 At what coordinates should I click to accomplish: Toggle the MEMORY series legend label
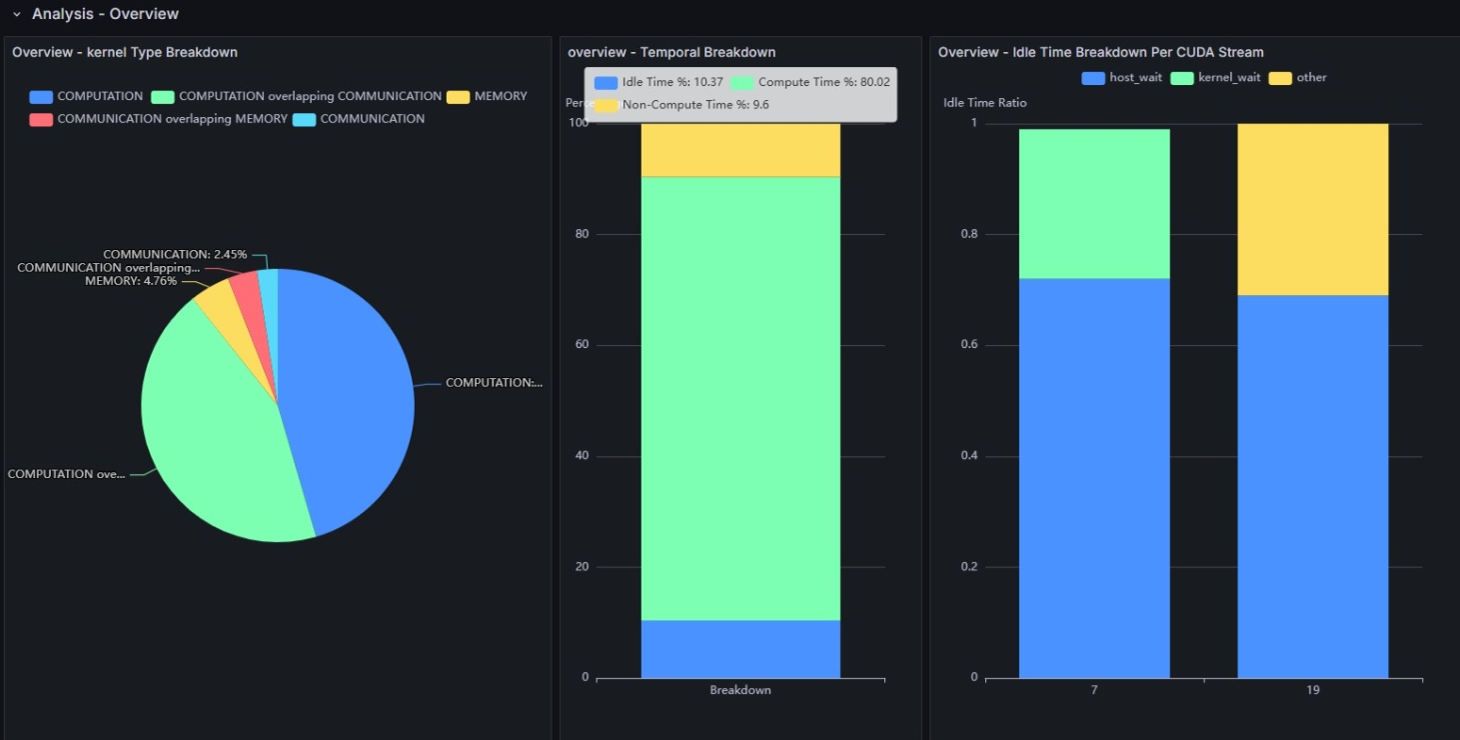tap(500, 97)
